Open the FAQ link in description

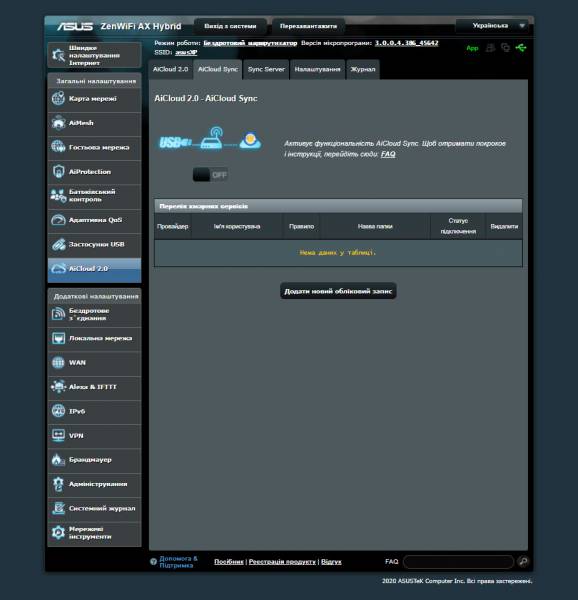point(388,154)
